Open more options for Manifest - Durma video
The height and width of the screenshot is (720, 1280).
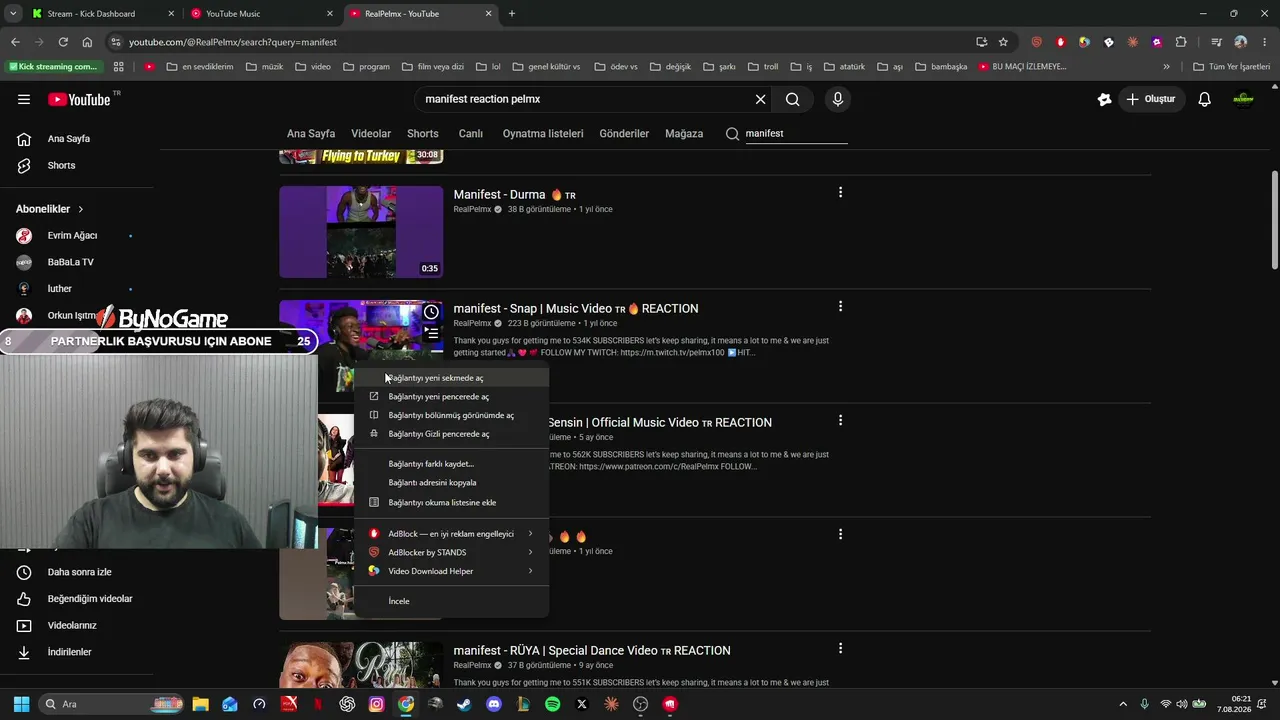840,192
